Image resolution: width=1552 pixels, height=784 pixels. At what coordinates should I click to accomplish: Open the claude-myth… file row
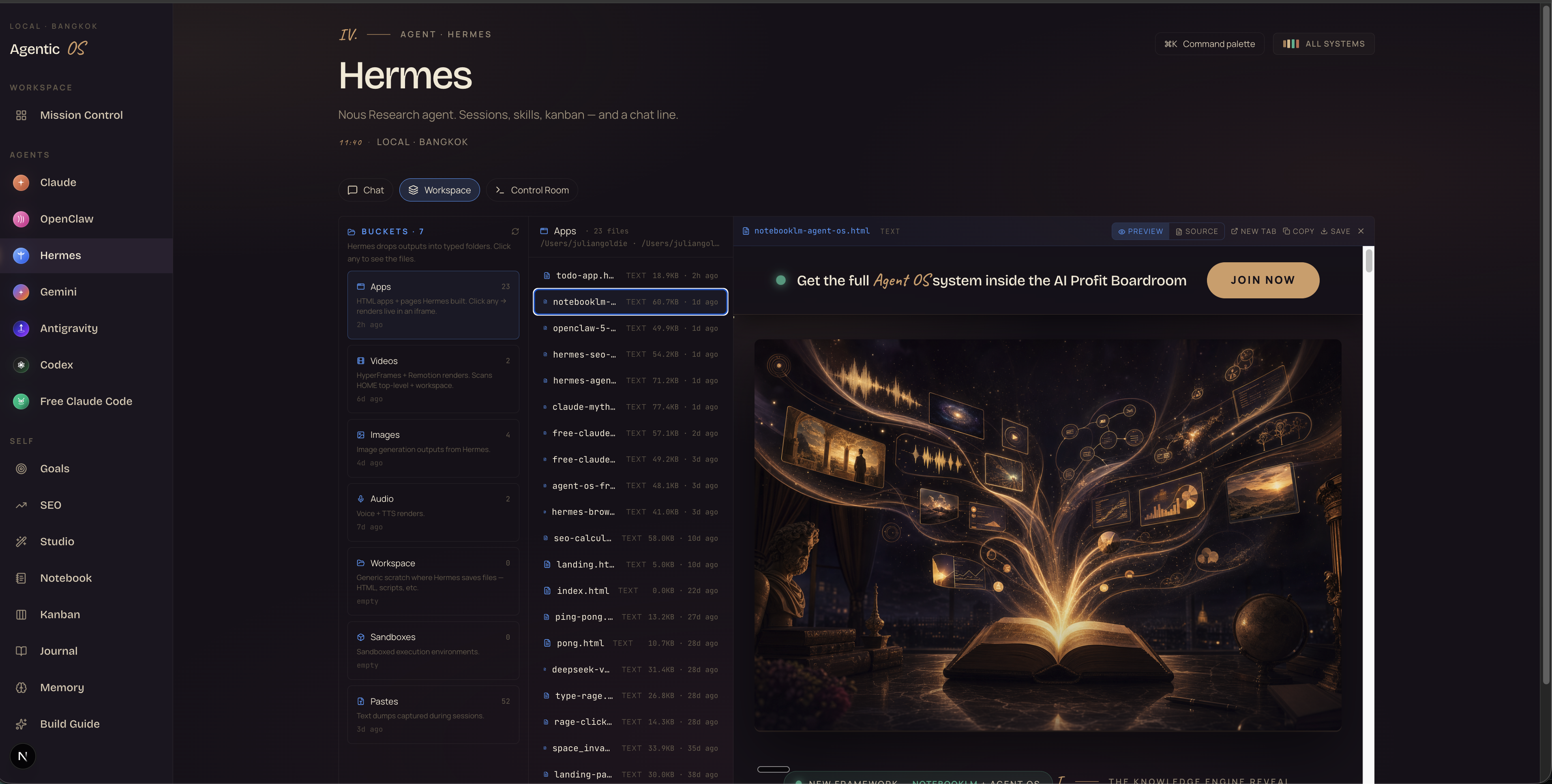click(631, 407)
